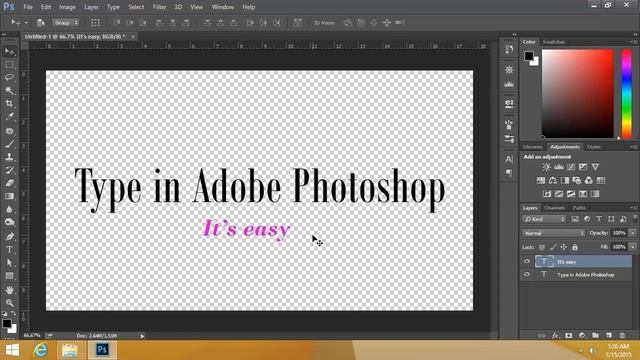Open the Normal blend mode dropdown
Viewport: 640px width, 360px height.
pyautogui.click(x=554, y=233)
